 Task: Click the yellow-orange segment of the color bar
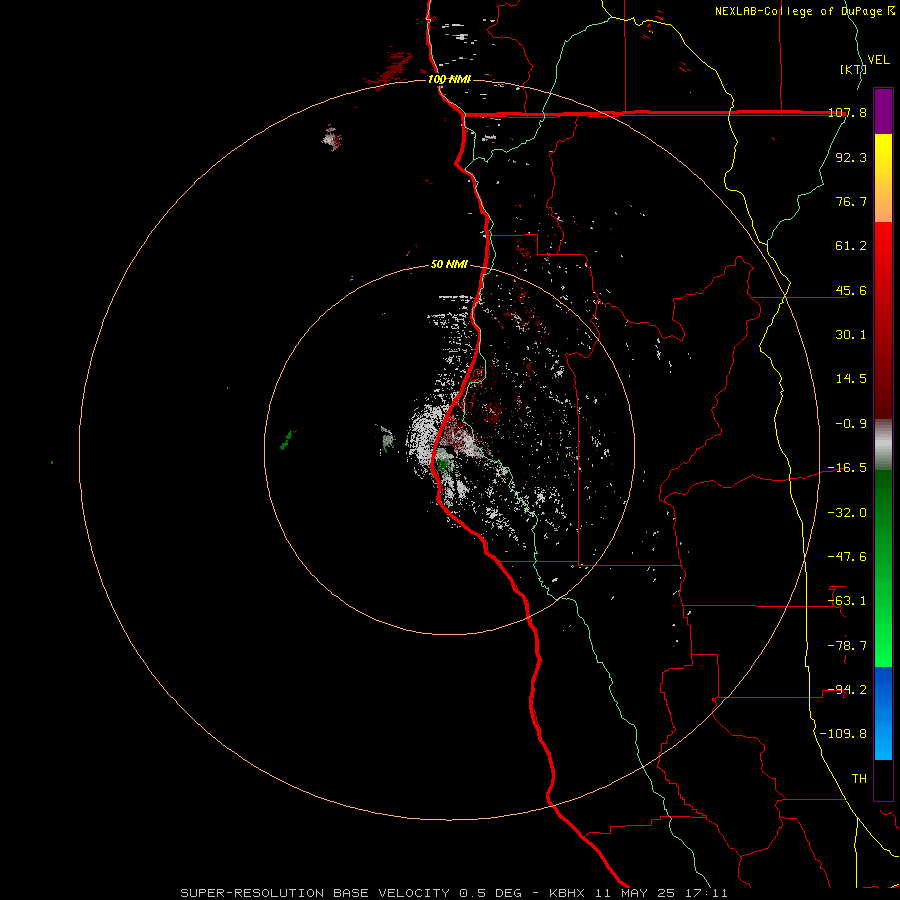click(883, 178)
